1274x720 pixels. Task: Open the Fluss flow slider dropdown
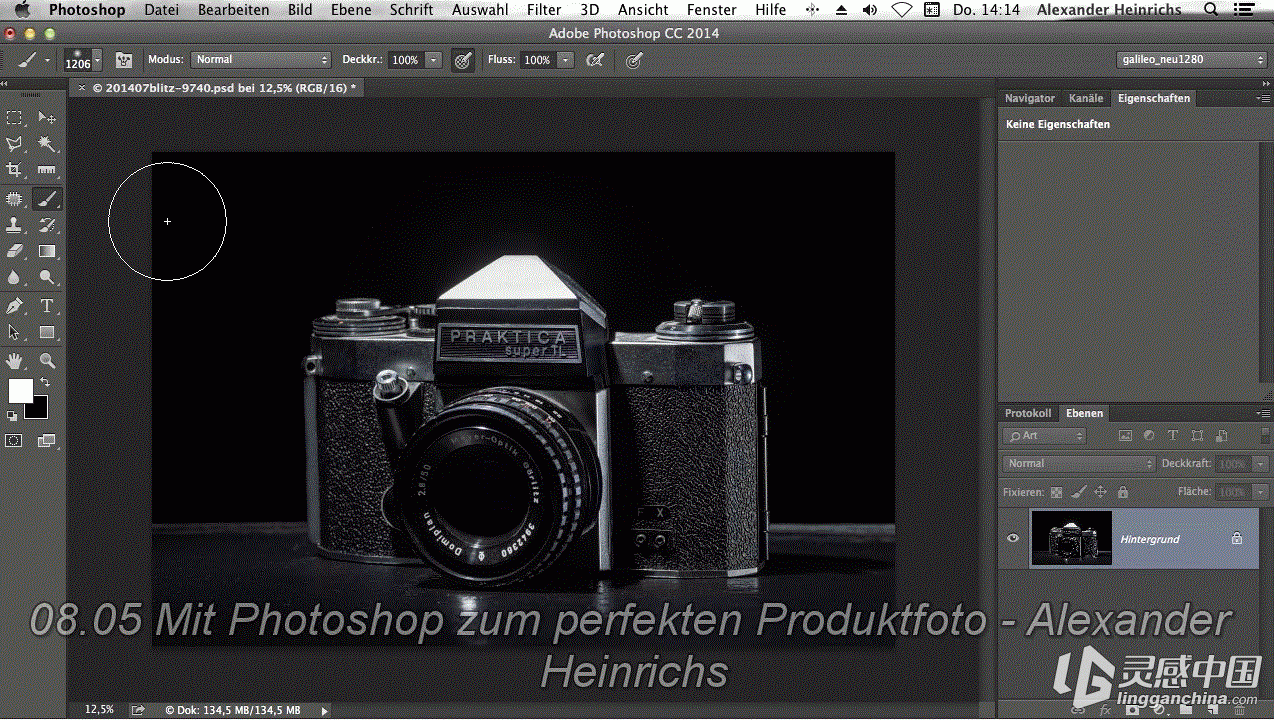tap(566, 60)
